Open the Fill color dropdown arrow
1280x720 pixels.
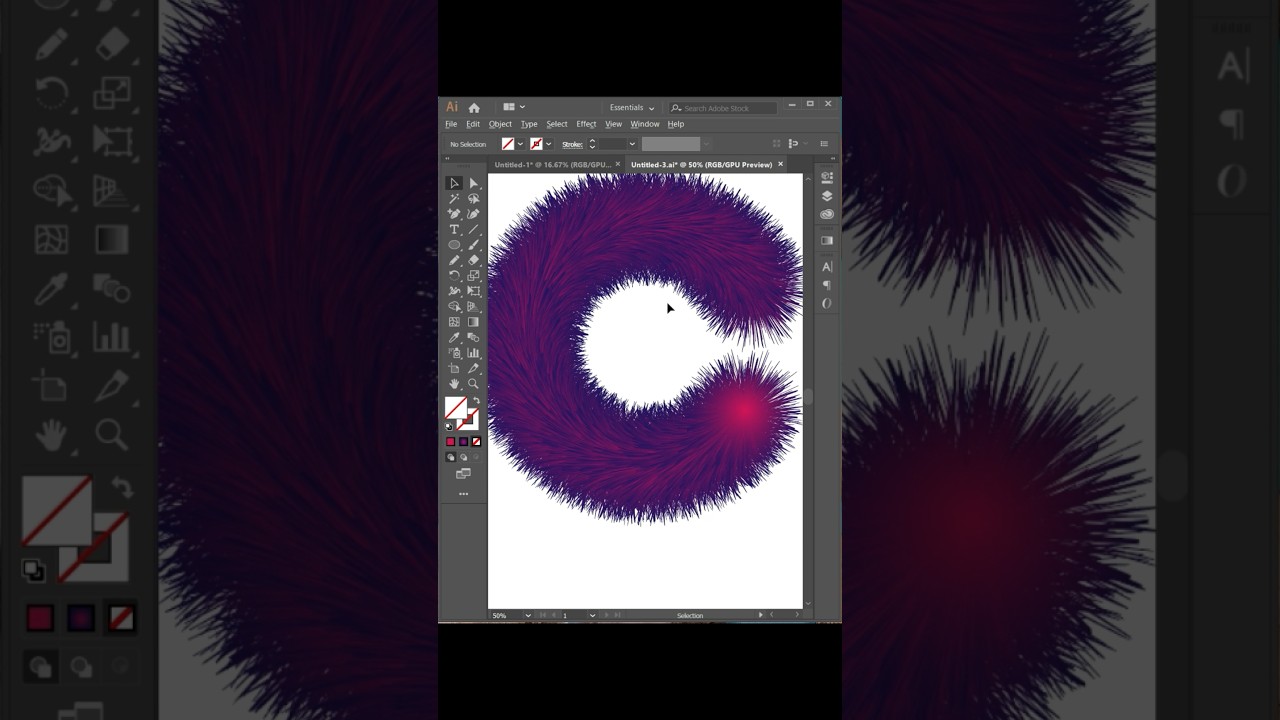pyautogui.click(x=520, y=144)
